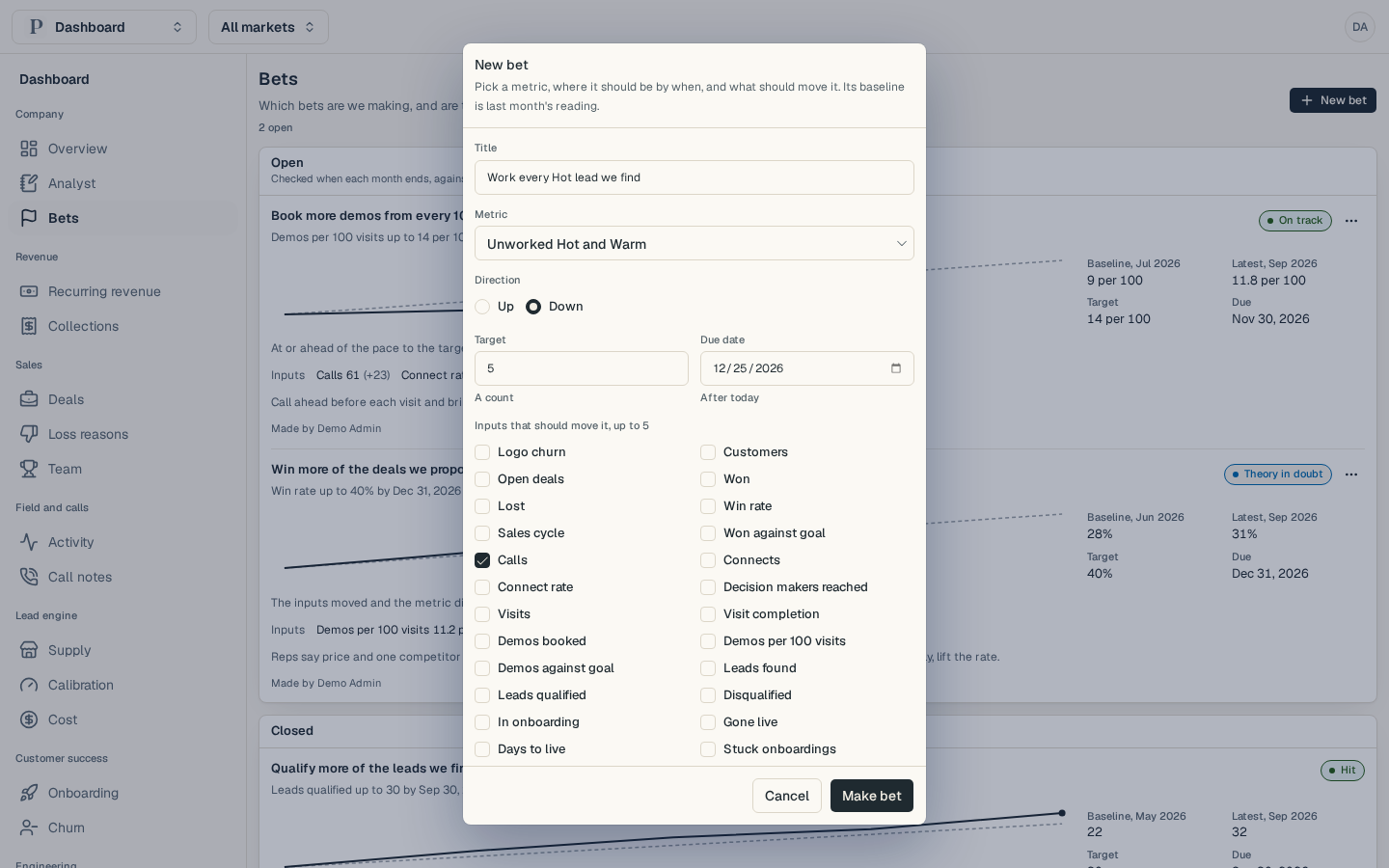The height and width of the screenshot is (868, 1389).
Task: Navigate to Deals
Action: 123,399
